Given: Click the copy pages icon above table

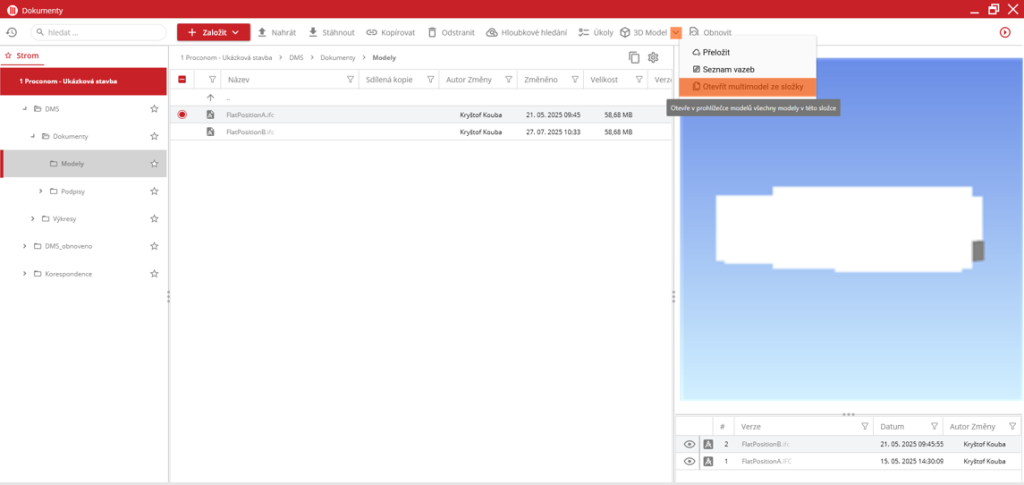Looking at the screenshot, I should (634, 59).
